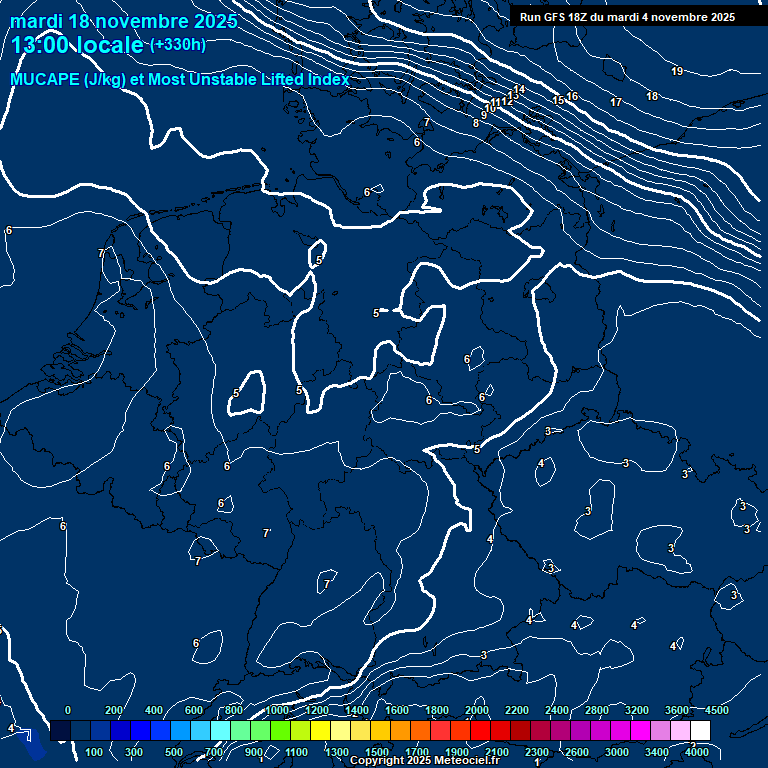Click the legend value '1100'
768x768 pixels.
(296, 752)
